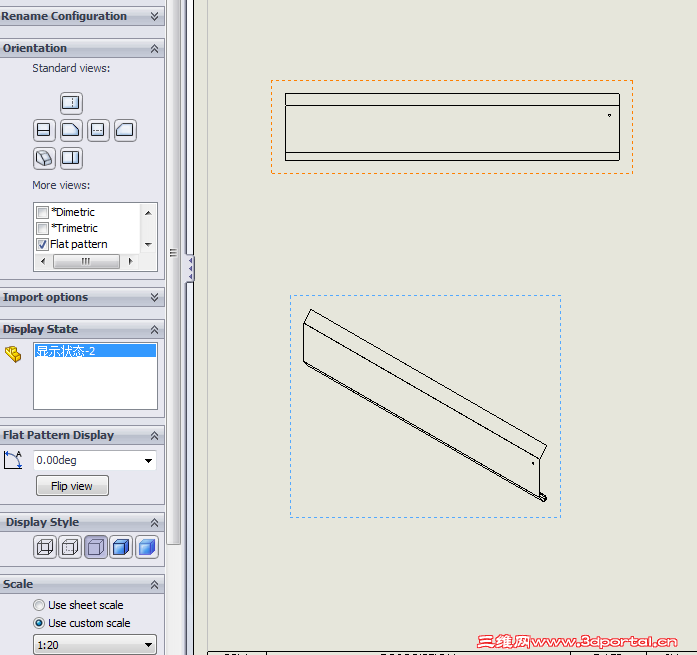The width and height of the screenshot is (697, 655).
Task: Collapse the Orientation section
Action: point(154,48)
